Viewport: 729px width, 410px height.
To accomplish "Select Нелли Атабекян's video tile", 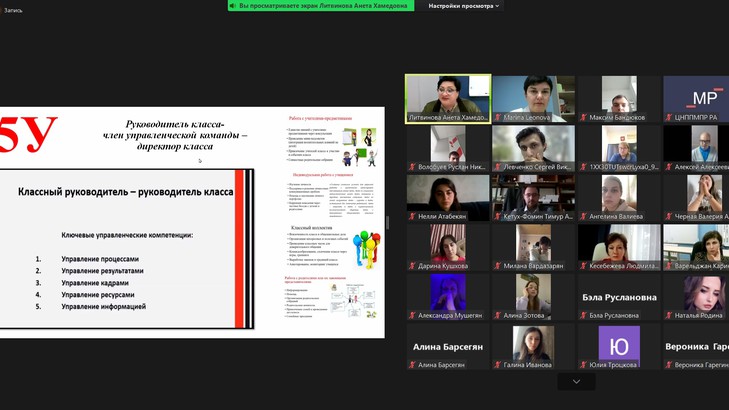I will tap(448, 198).
